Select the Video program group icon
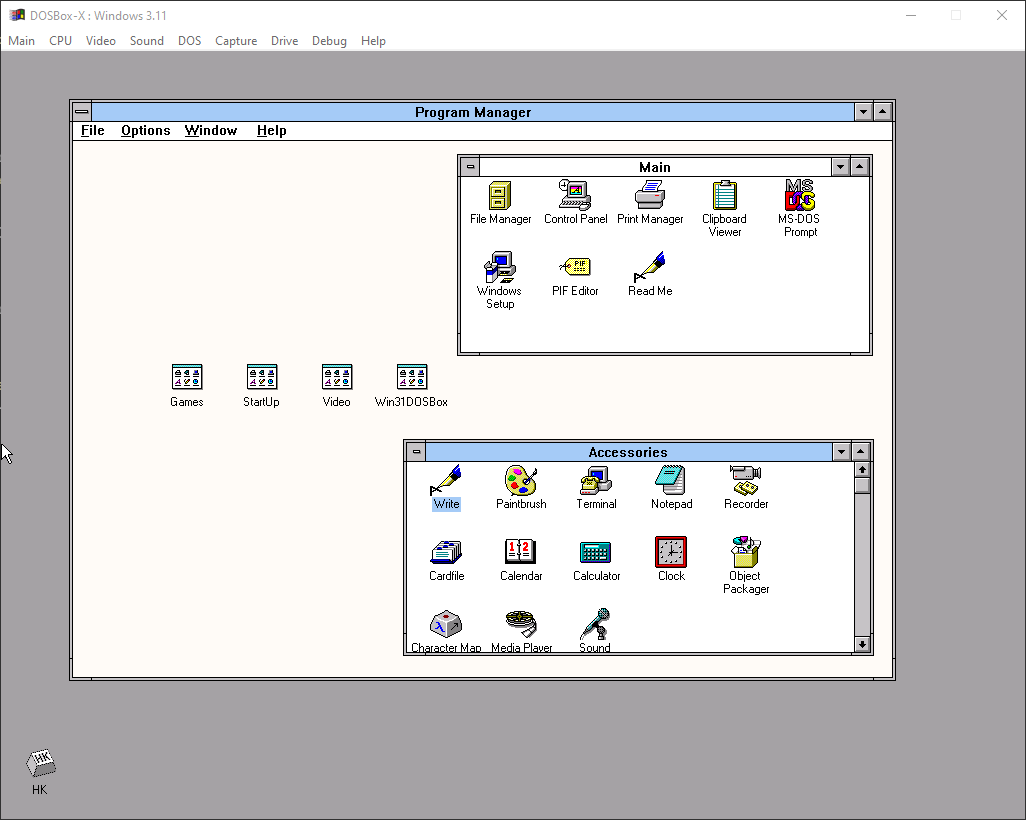 [336, 377]
